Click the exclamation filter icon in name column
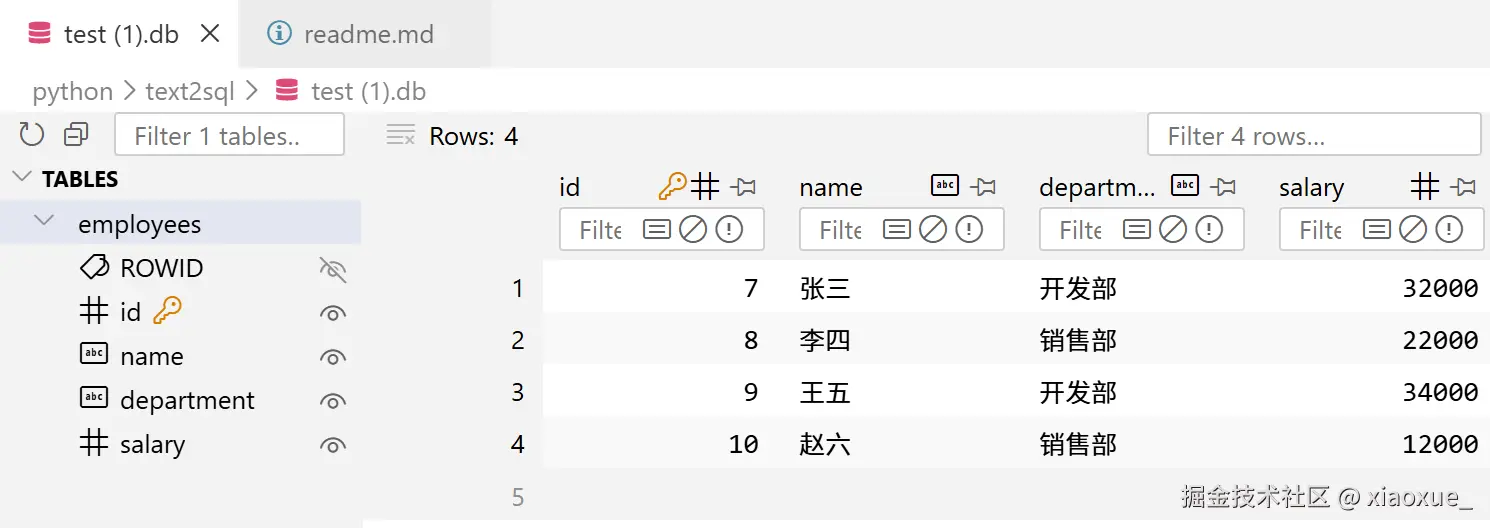Viewport: 1490px width, 528px height. pyautogui.click(x=969, y=230)
